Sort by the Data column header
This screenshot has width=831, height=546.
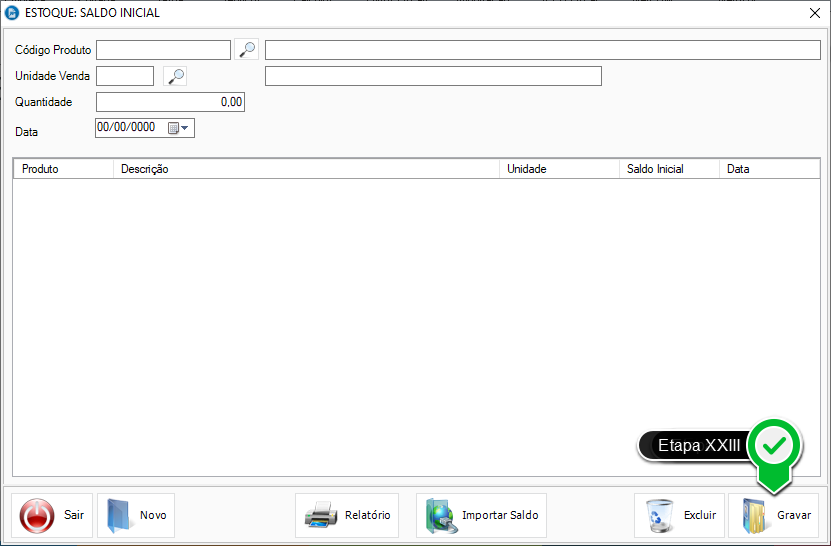pyautogui.click(x=770, y=169)
